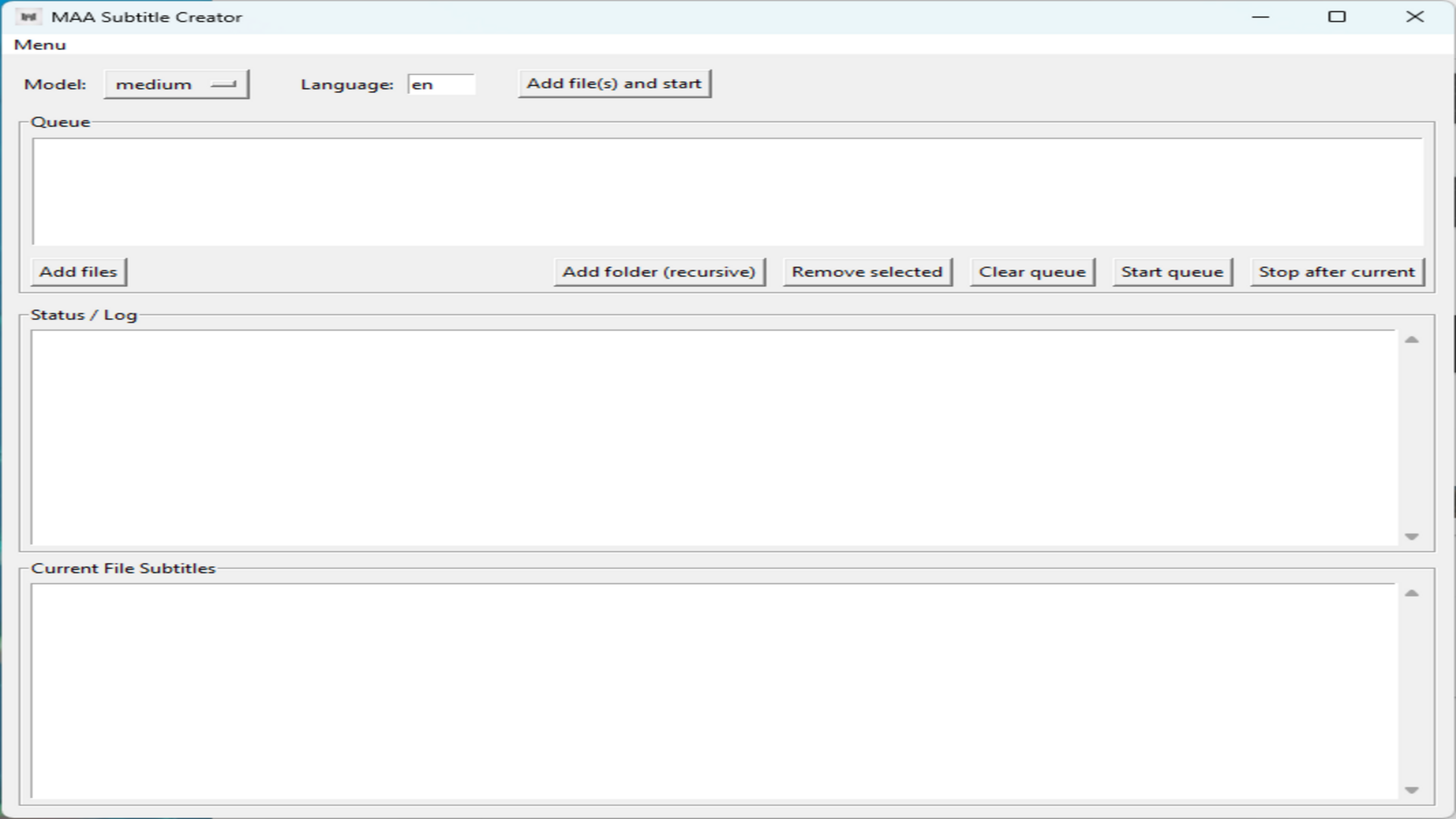Viewport: 1456px width, 819px height.
Task: Click the Add files button
Action: tap(78, 271)
